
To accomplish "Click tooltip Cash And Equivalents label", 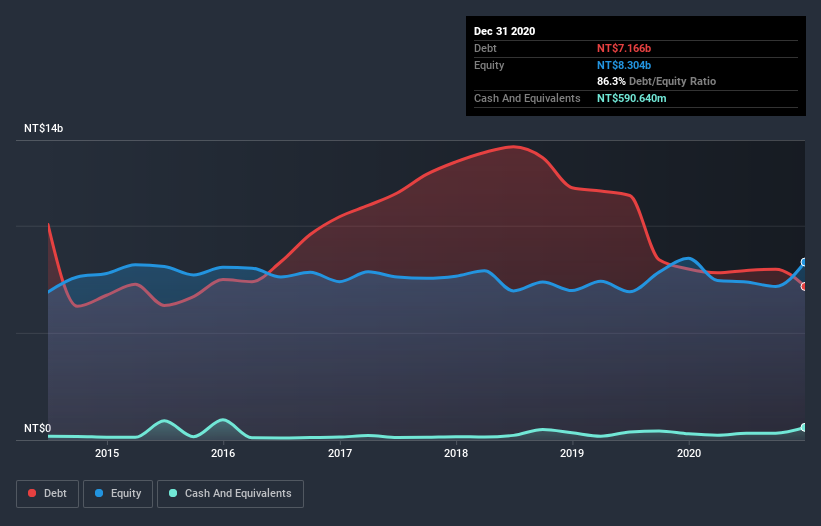I will coord(527,98).
